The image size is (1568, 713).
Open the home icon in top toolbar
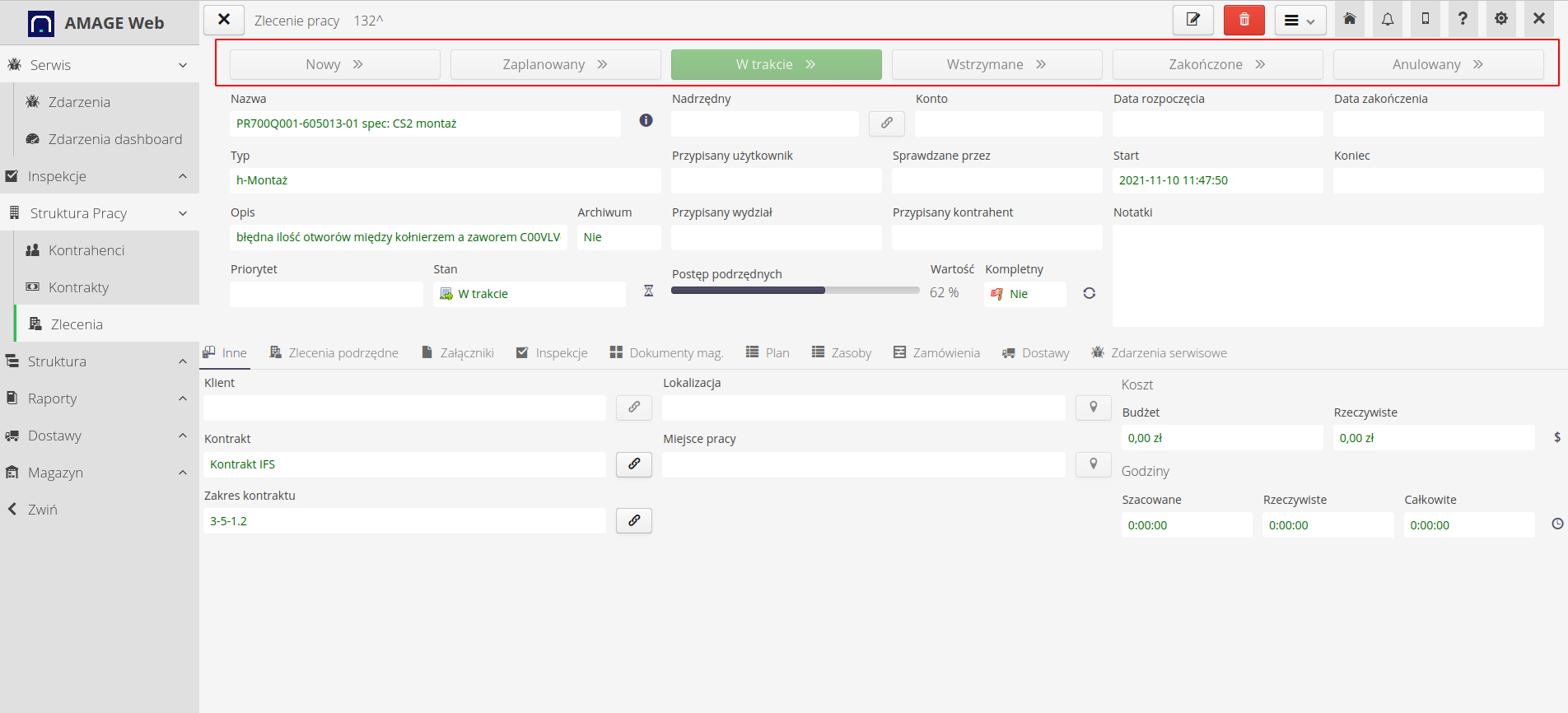pyautogui.click(x=1350, y=19)
